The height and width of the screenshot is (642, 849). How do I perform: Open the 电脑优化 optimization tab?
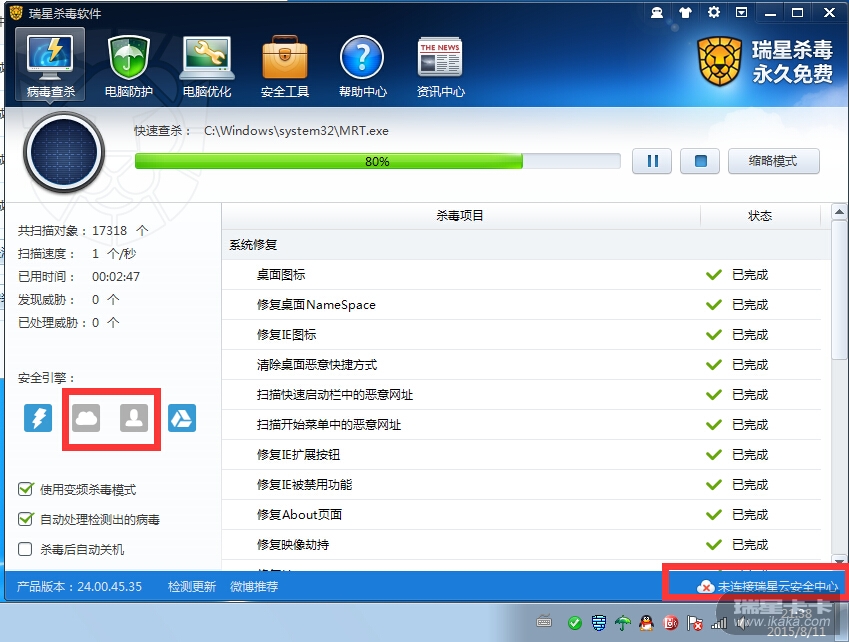pyautogui.click(x=207, y=66)
